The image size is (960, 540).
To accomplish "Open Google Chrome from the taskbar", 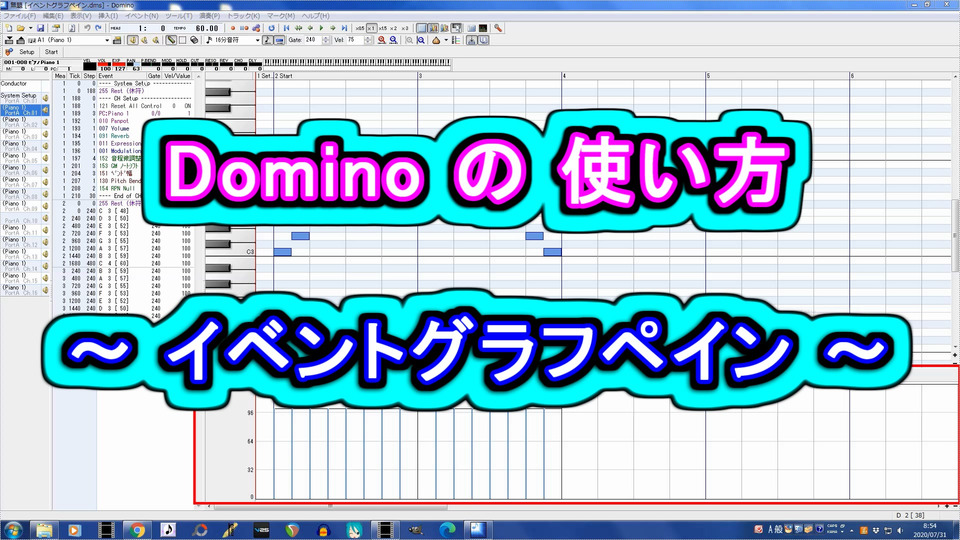I will (137, 530).
